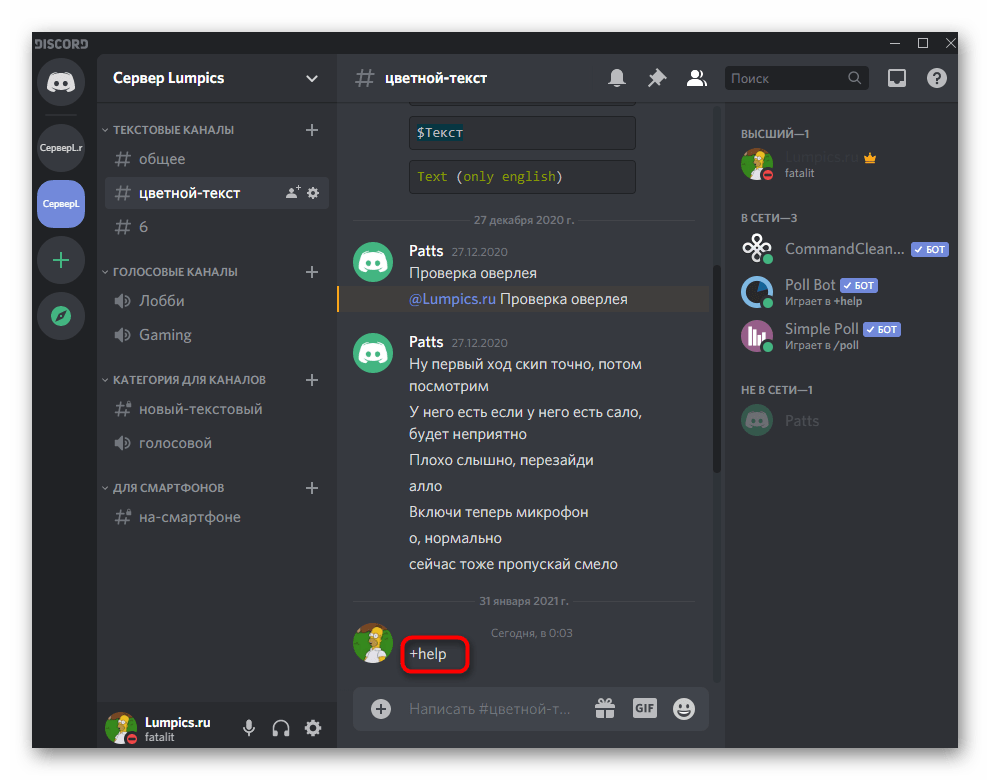Viewport: 990px width, 780px height.
Task: Toggle headphones deafen
Action: click(x=281, y=728)
